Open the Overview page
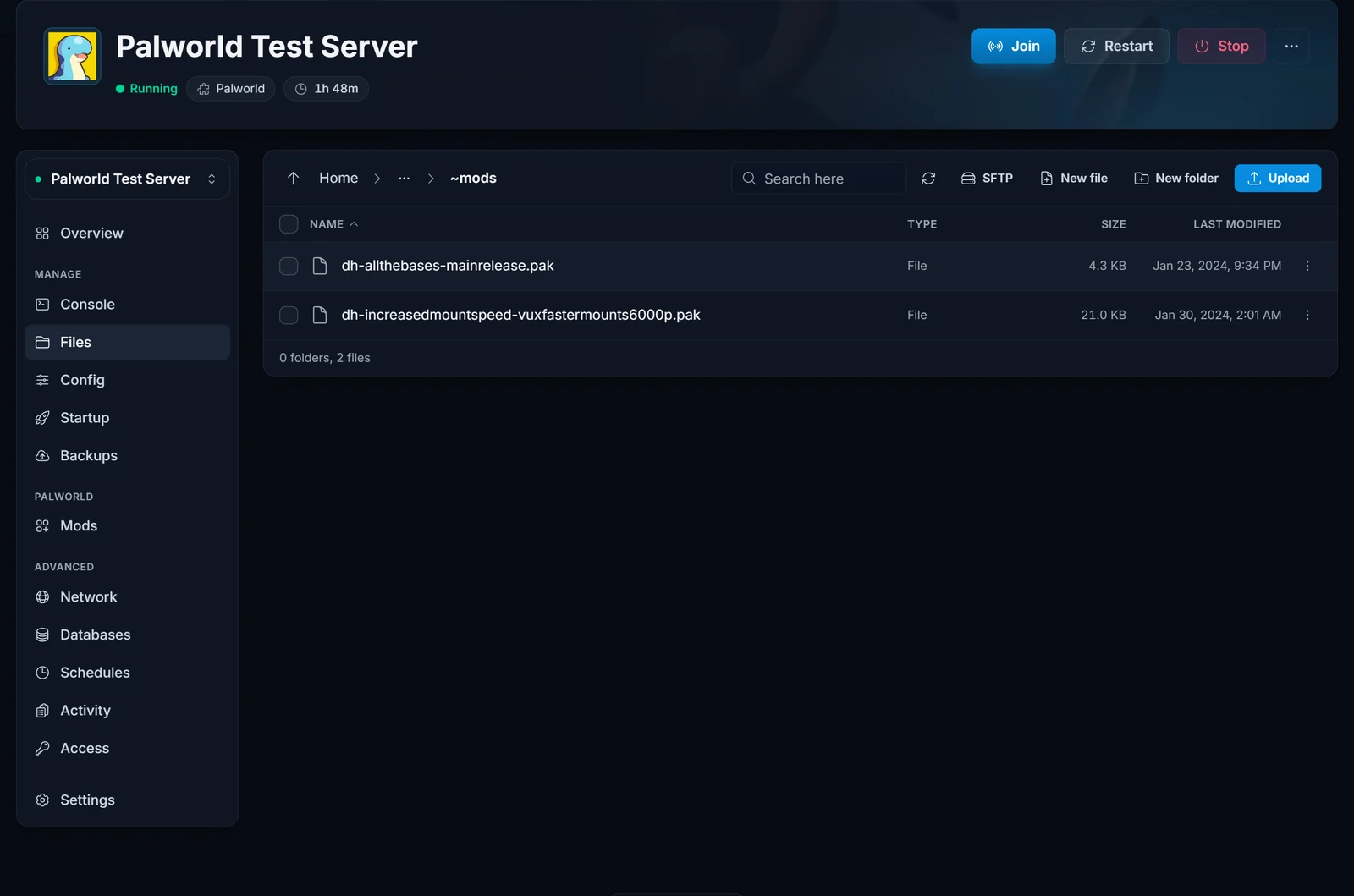Screen dimensions: 1354x896 127,233
